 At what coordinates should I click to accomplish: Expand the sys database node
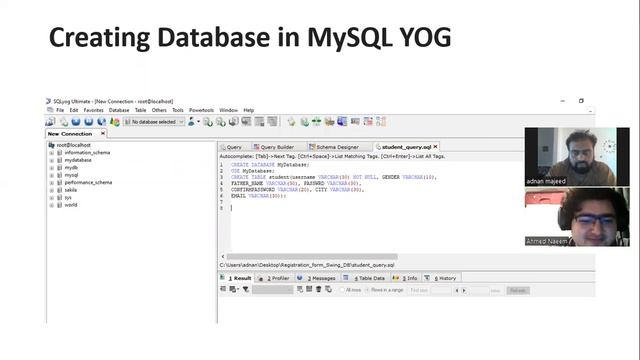coord(51,198)
